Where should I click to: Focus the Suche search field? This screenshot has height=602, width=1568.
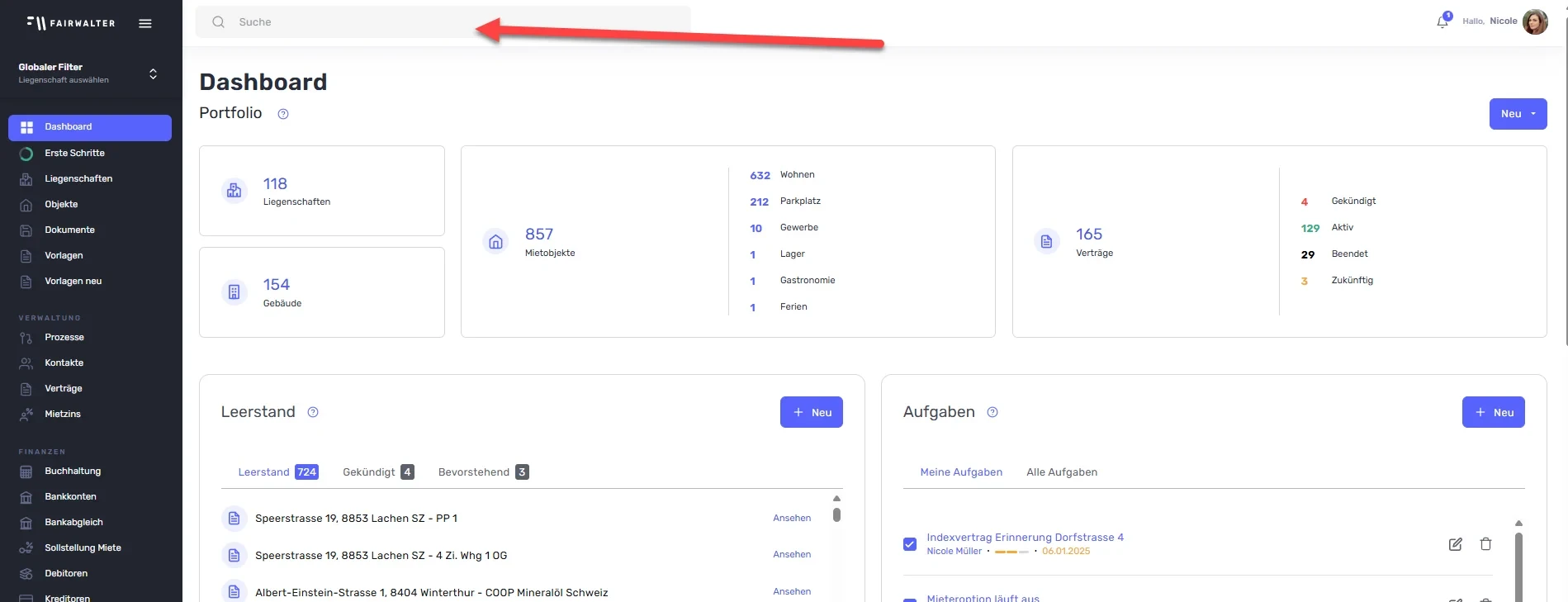pyautogui.click(x=443, y=22)
